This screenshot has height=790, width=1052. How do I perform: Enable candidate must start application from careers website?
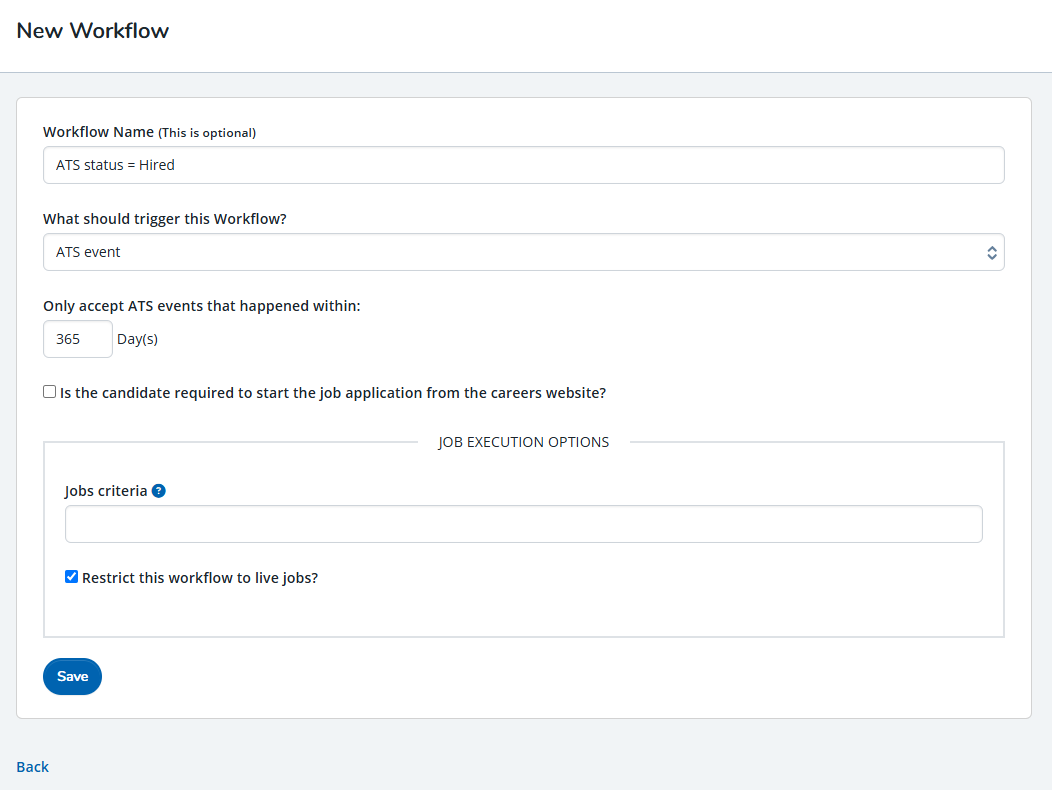tap(49, 391)
